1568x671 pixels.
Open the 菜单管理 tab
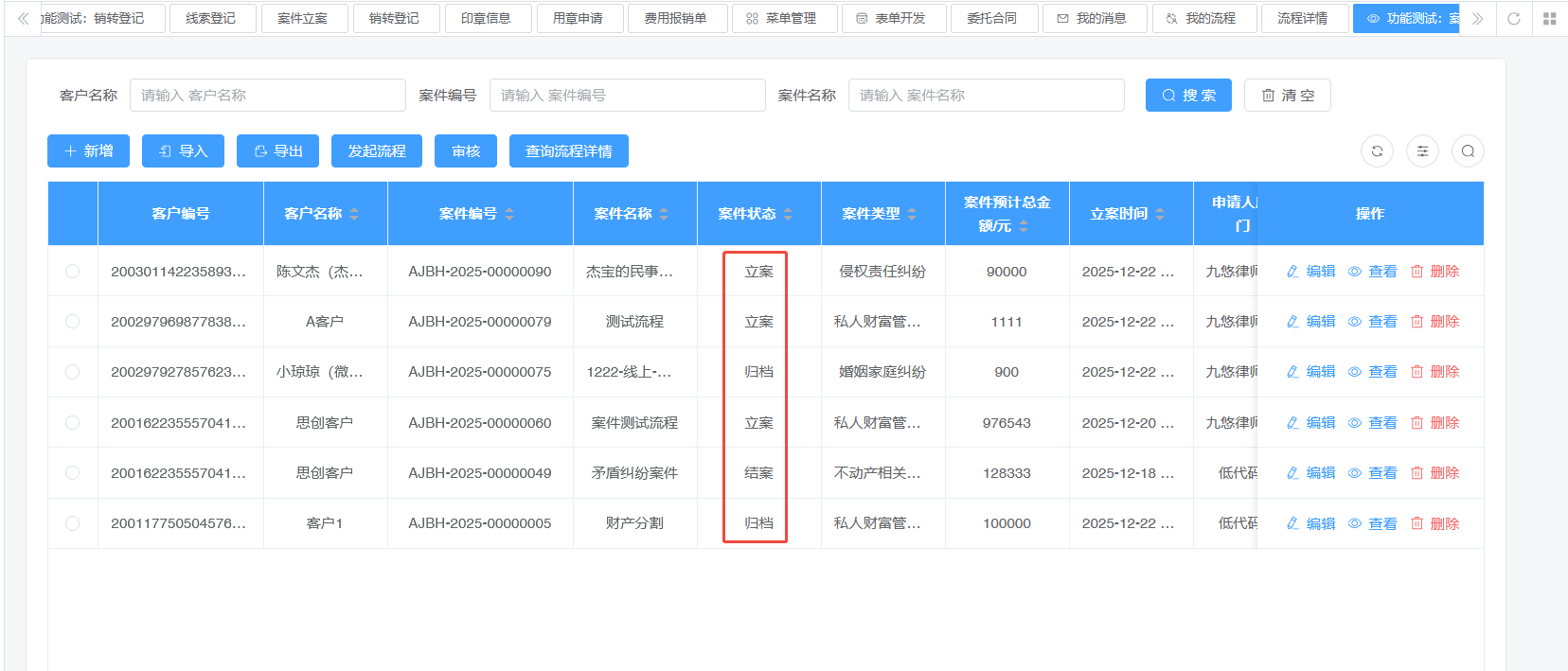(x=783, y=19)
